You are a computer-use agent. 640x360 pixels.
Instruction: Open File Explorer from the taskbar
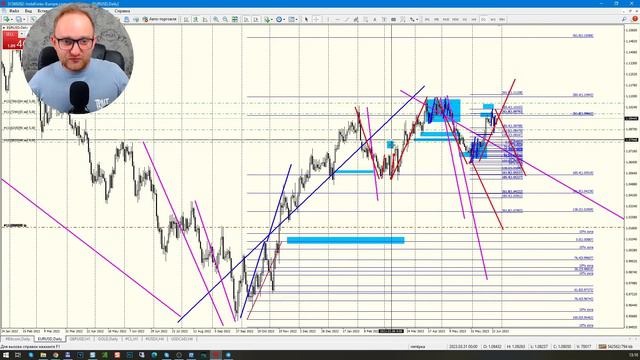click(43, 355)
